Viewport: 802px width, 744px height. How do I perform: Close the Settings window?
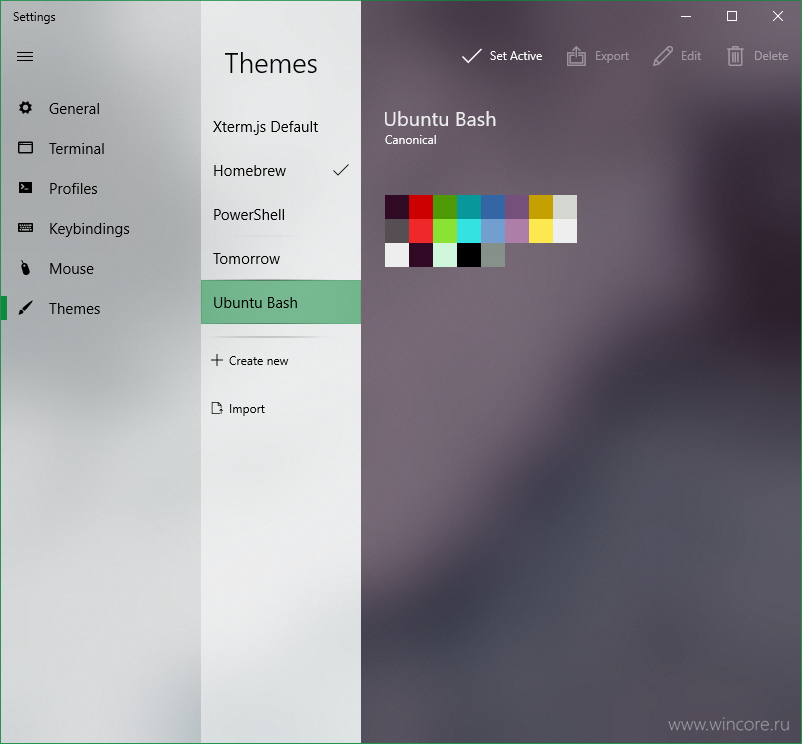pos(778,16)
